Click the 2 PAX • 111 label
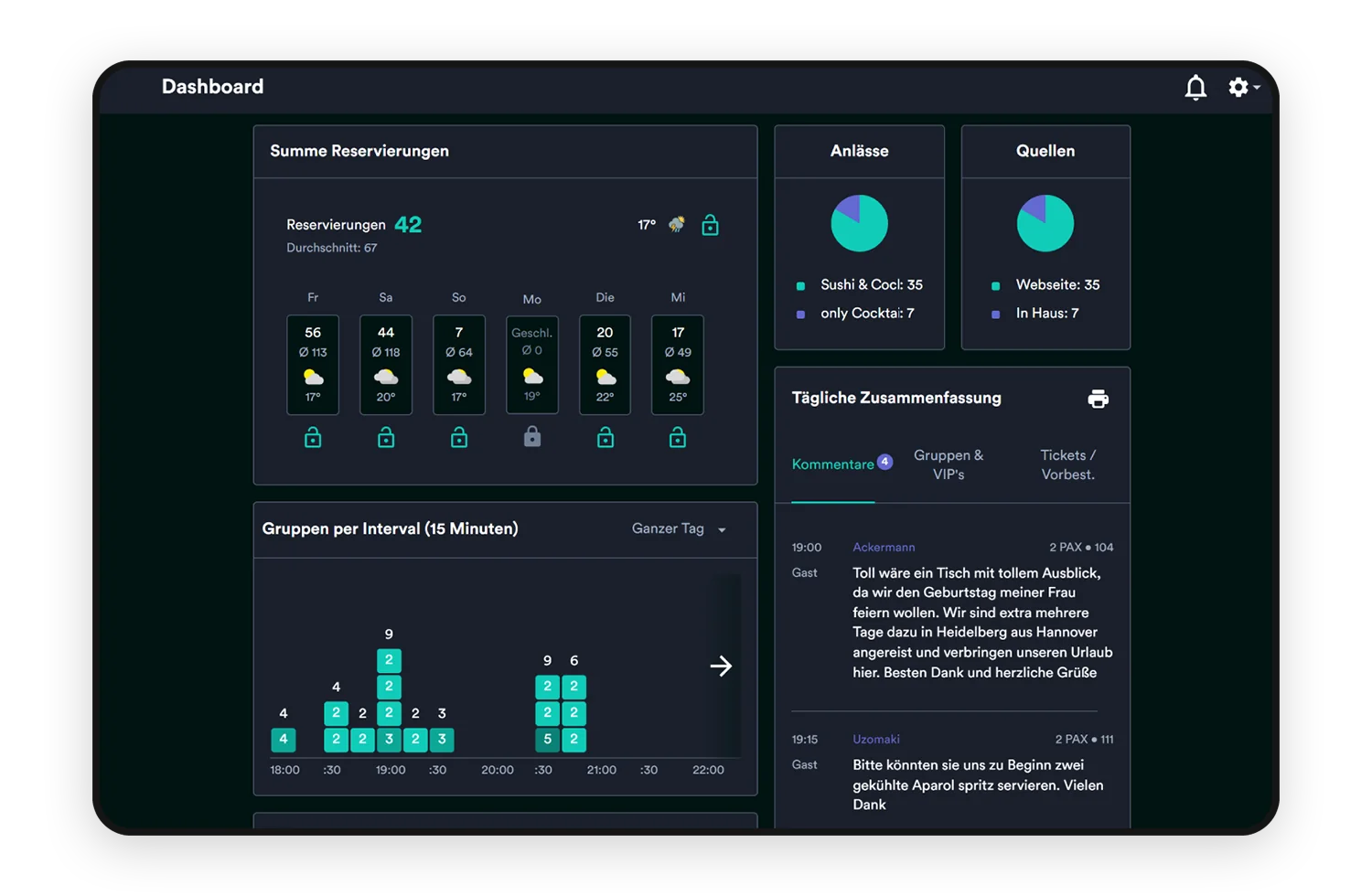The height and width of the screenshot is (896, 1372). (x=1084, y=739)
